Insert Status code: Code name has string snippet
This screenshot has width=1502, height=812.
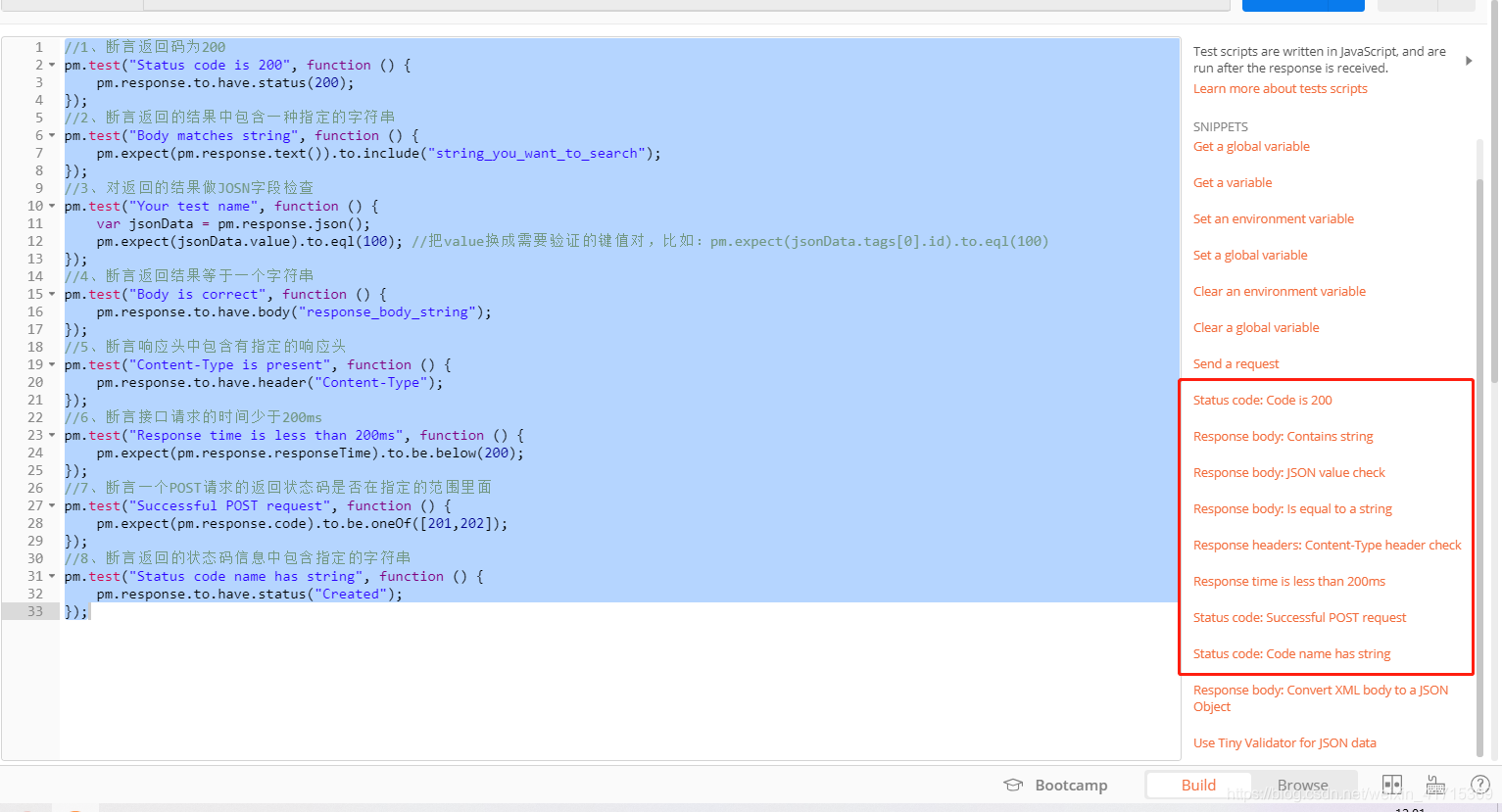(1292, 654)
